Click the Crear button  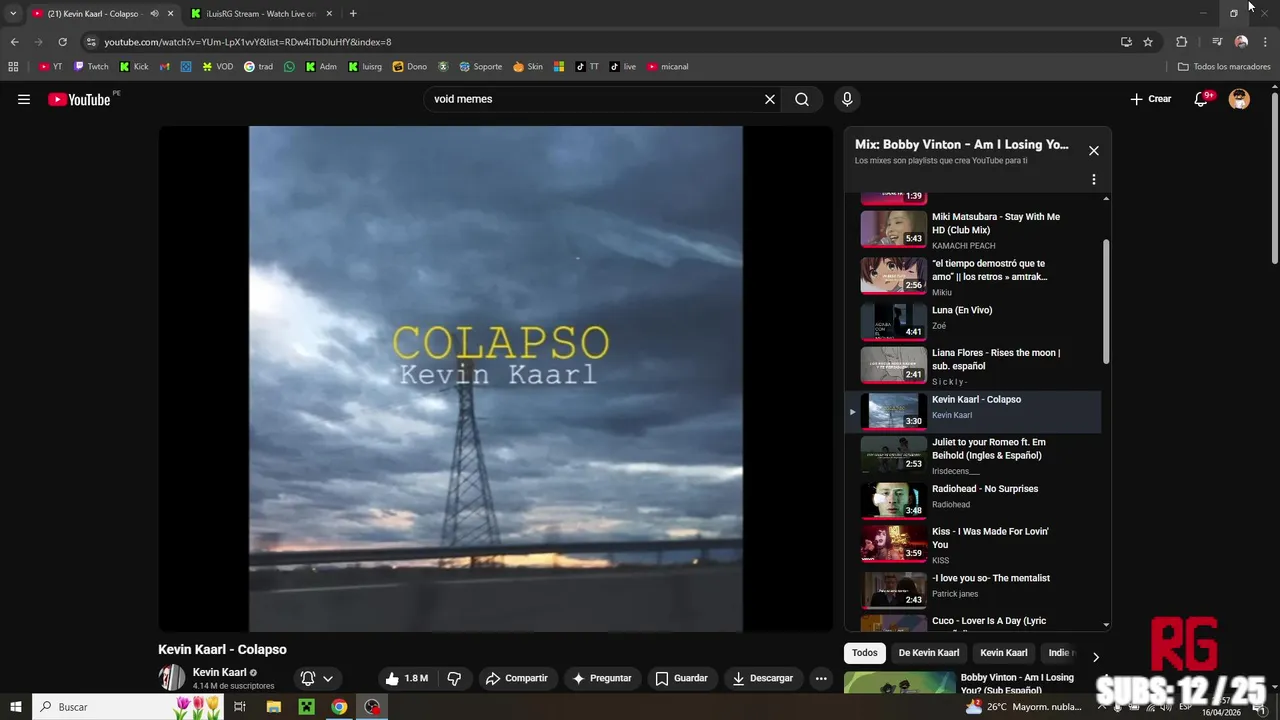(x=1150, y=99)
